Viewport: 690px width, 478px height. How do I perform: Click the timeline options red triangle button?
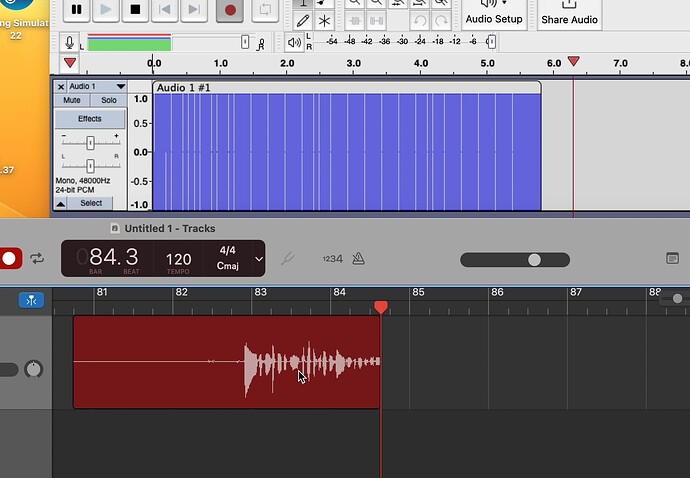pos(70,63)
